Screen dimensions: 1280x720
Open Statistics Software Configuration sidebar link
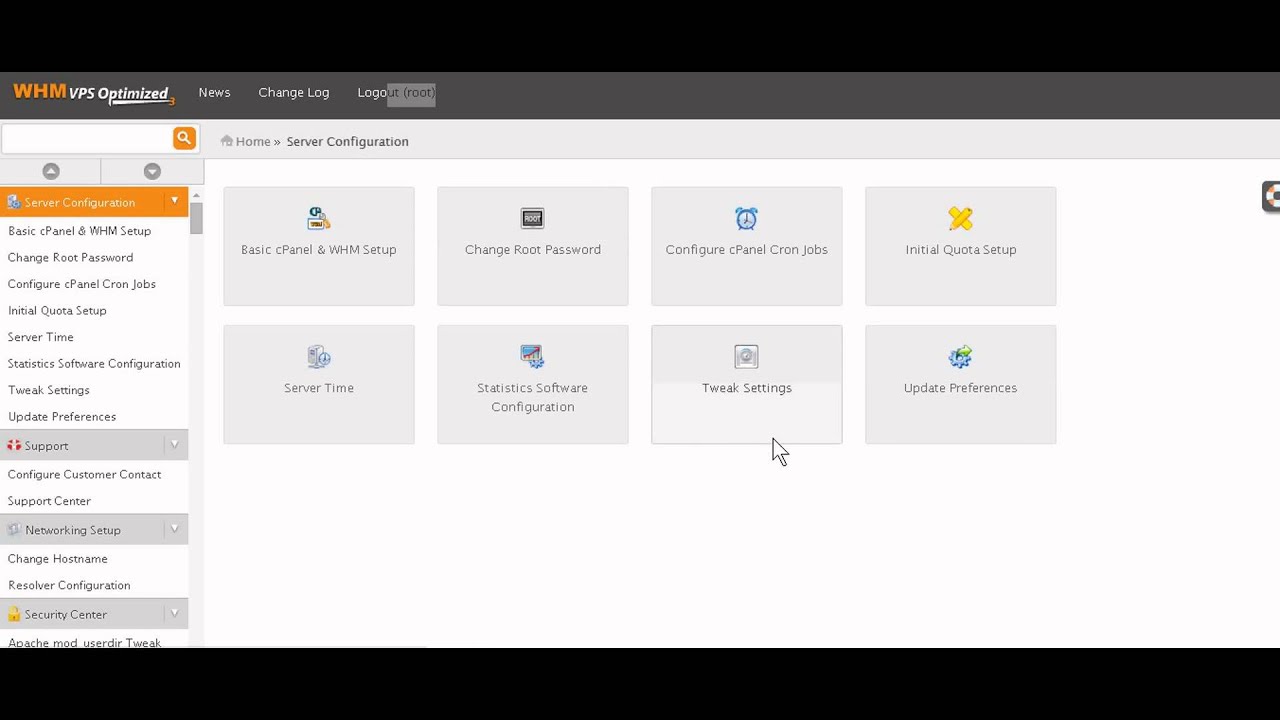pyautogui.click(x=94, y=363)
